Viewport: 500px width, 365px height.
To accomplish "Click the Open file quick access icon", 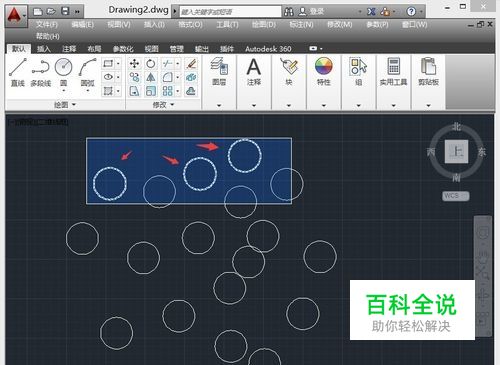I will point(51,12).
